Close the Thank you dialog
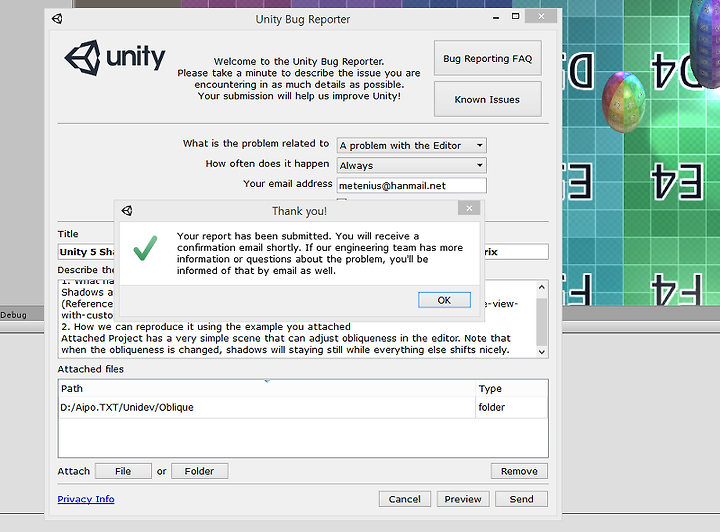Viewport: 720px width, 532px height. 469,208
